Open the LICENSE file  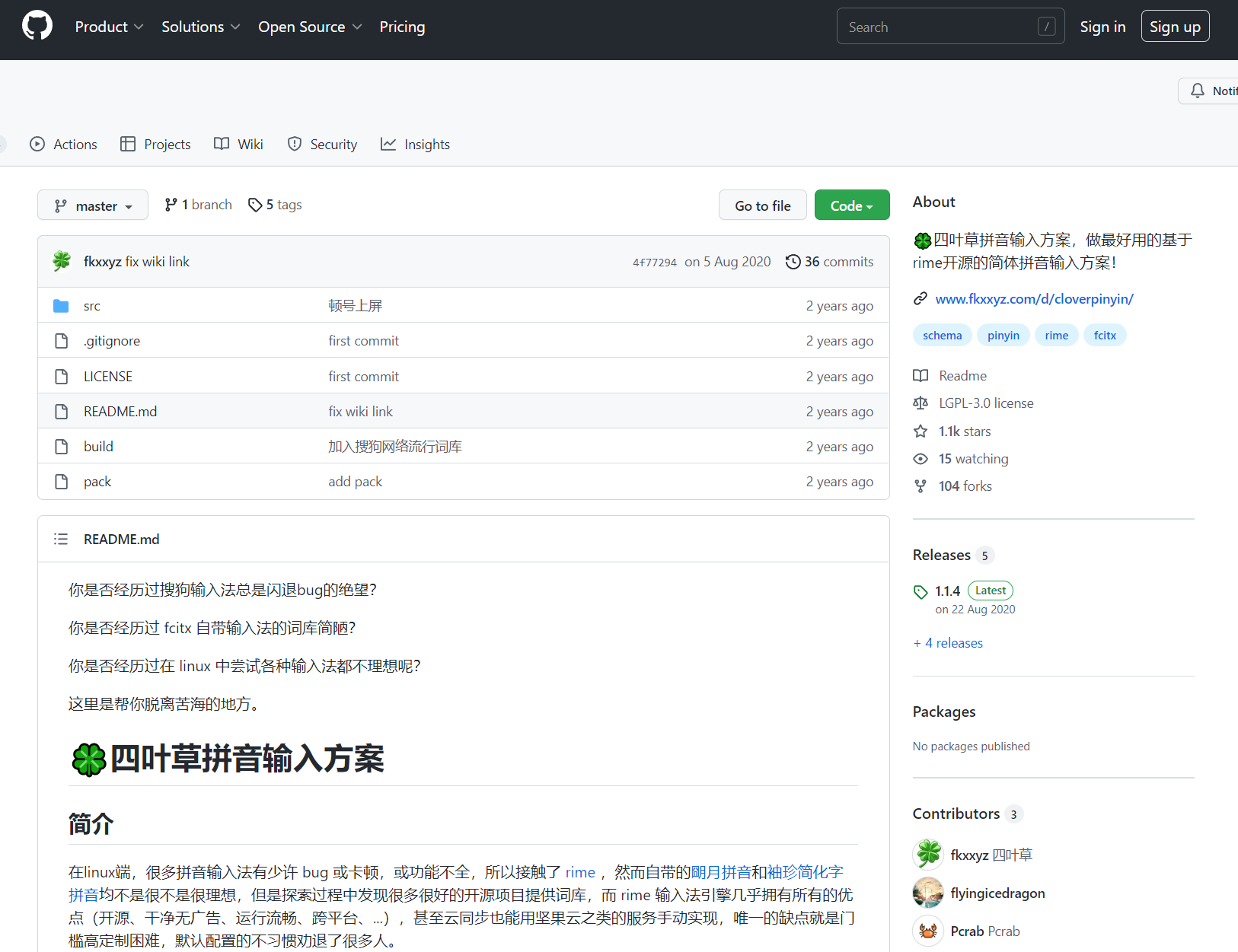(108, 377)
